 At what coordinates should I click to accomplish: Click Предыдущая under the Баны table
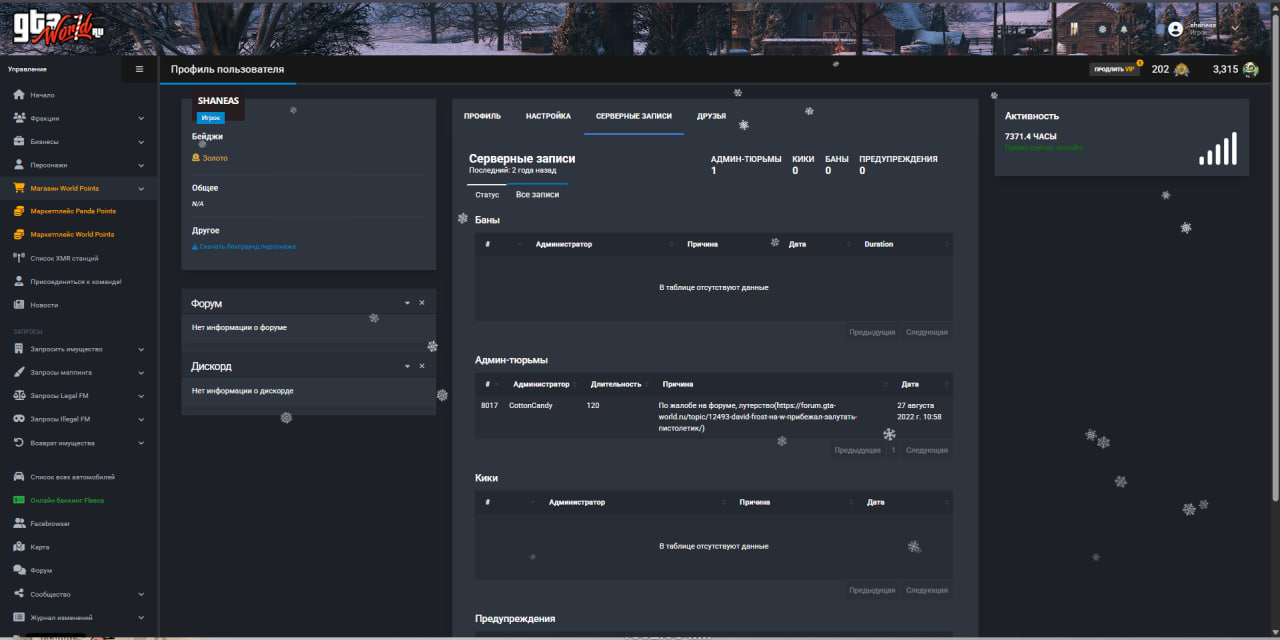click(x=872, y=332)
